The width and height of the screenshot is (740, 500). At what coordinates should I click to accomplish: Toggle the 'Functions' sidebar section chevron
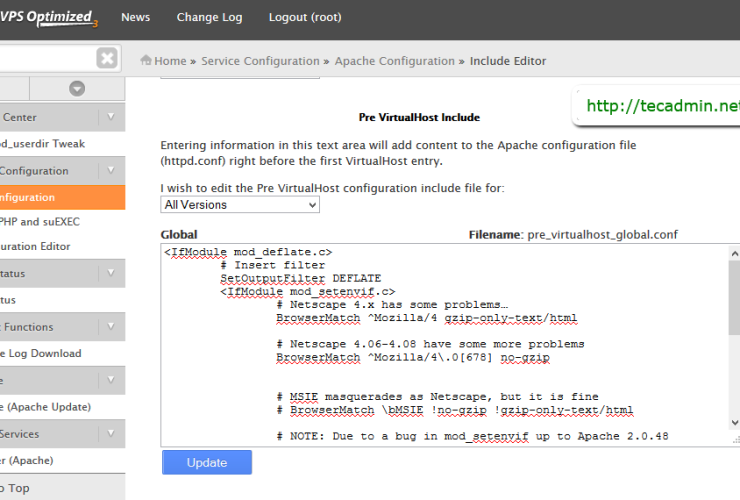tap(112, 327)
